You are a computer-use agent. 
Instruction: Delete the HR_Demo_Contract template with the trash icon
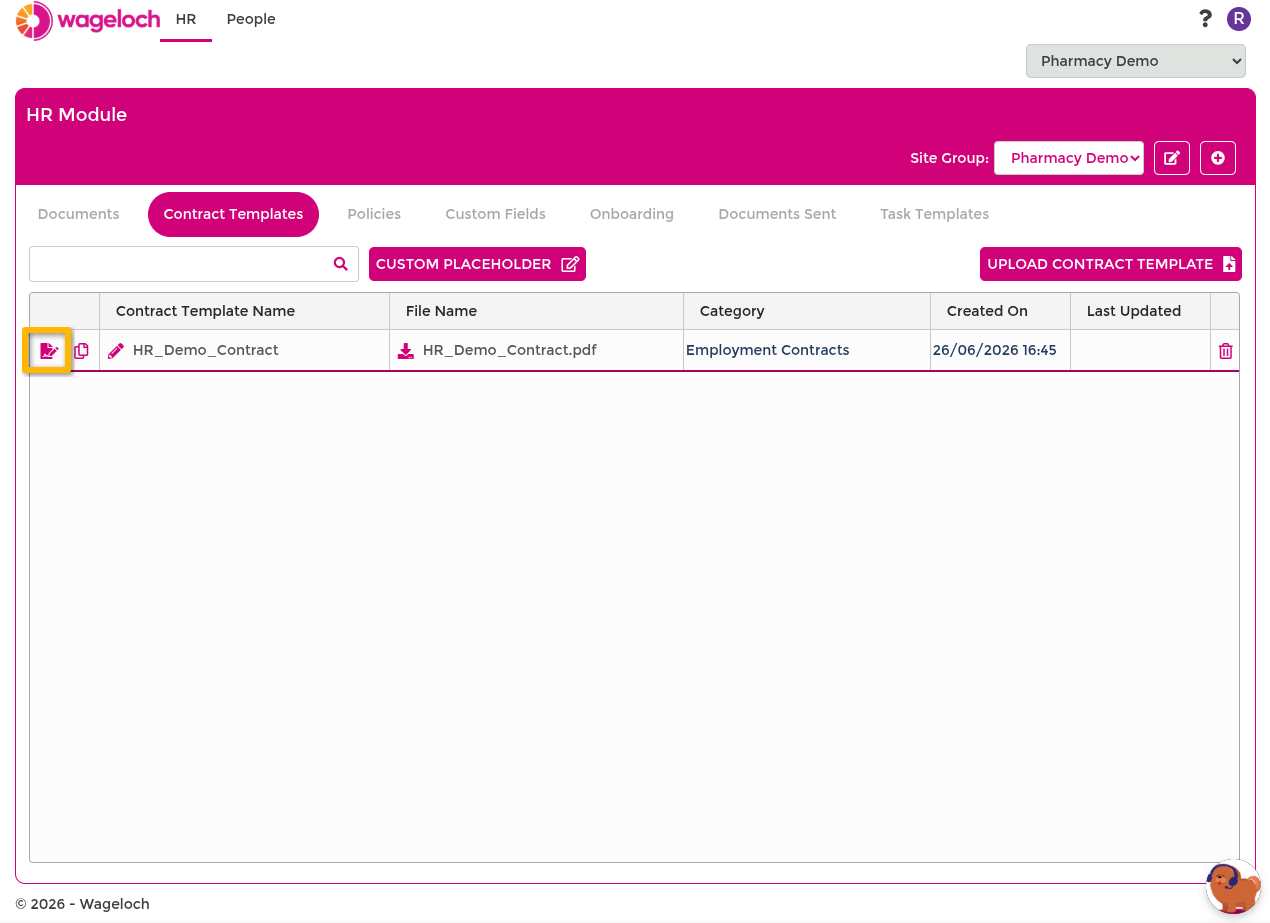click(1225, 351)
